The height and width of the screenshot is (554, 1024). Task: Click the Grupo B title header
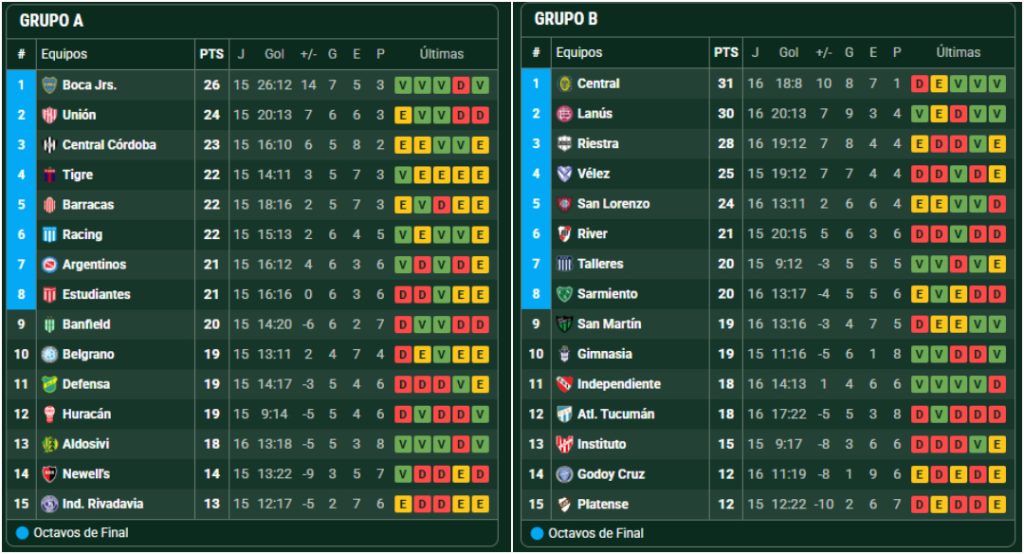coord(566,19)
